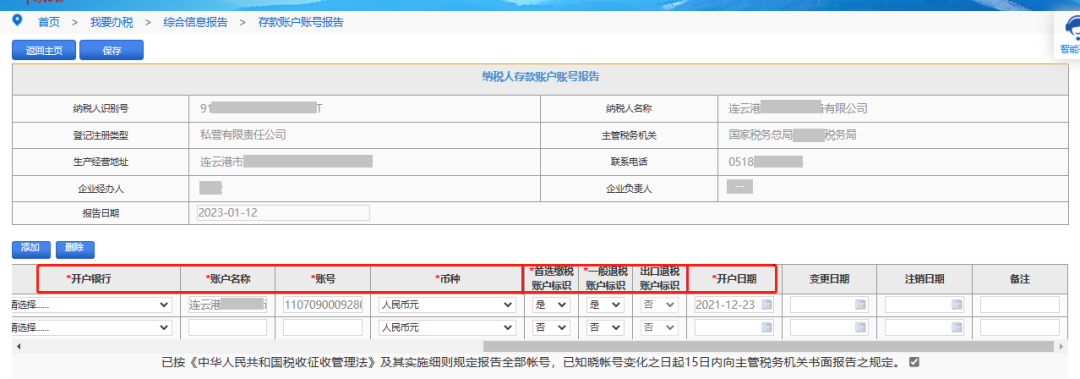The width and height of the screenshot is (1080, 379).
Task: Click the 纳税人名称 label
Action: coord(629,108)
